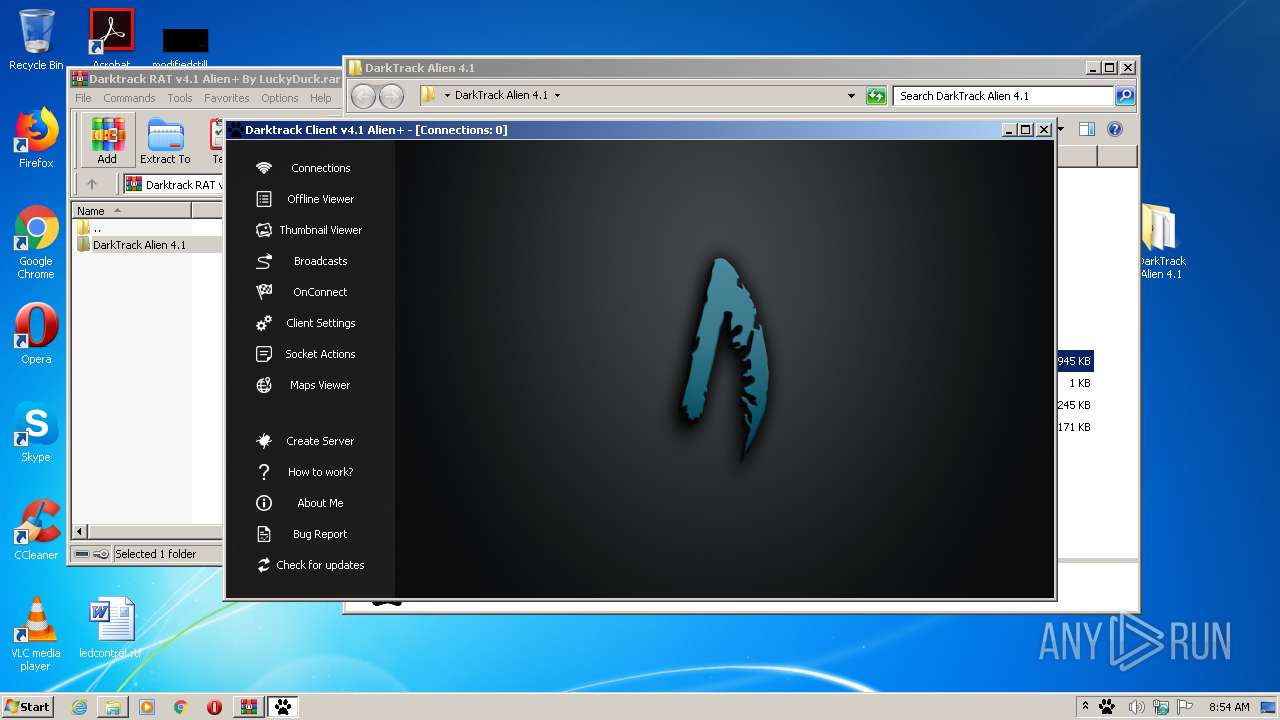
Task: Click WinRAR horizontal scrollbar left arrow
Action: click(x=81, y=531)
